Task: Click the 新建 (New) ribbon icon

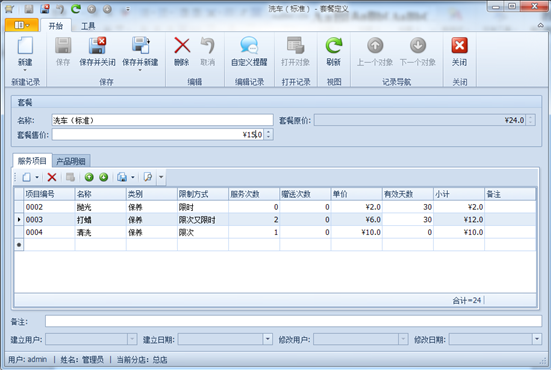Action: 25,46
